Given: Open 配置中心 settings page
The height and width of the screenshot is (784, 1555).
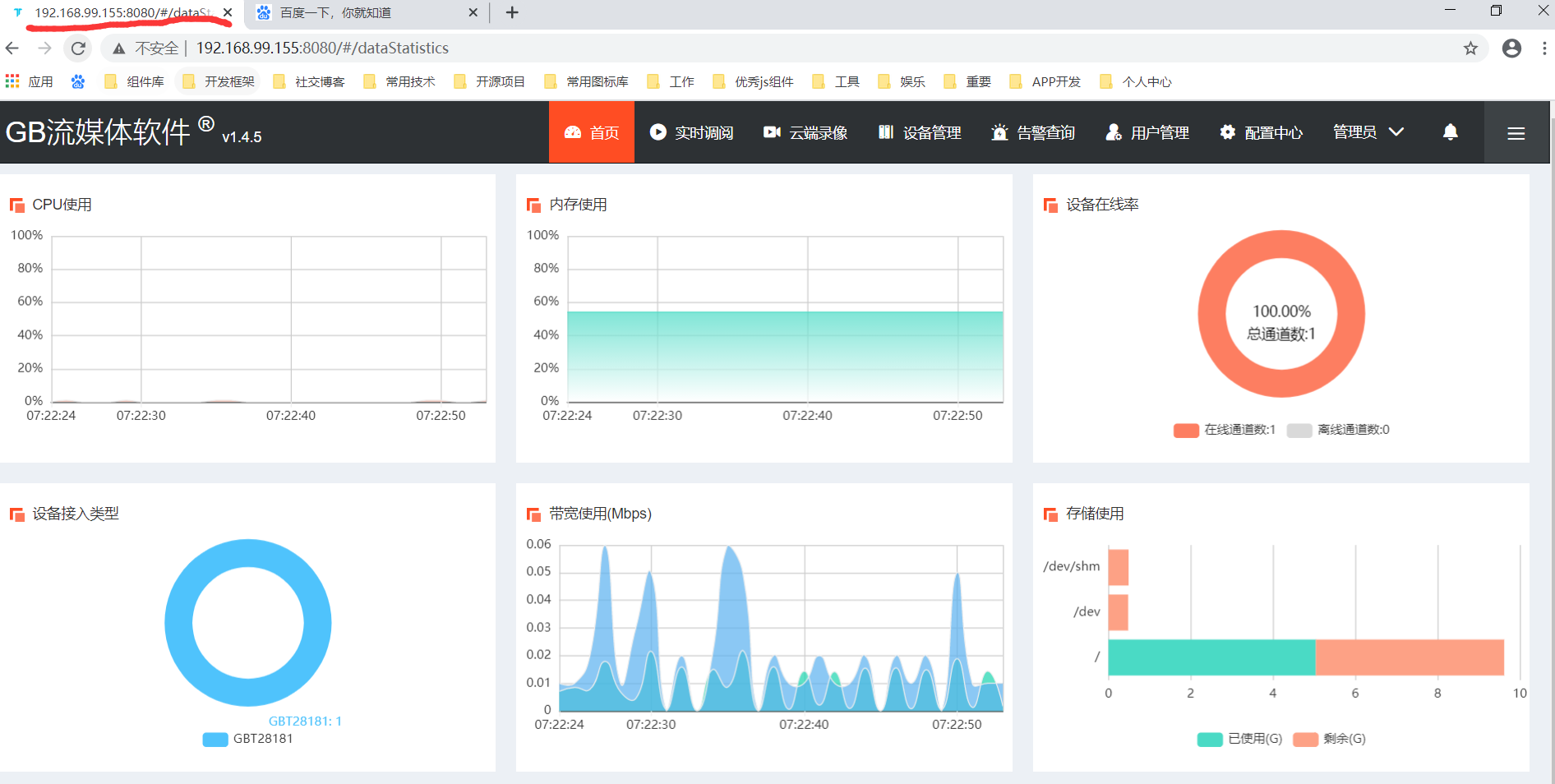Looking at the screenshot, I should tap(1262, 132).
